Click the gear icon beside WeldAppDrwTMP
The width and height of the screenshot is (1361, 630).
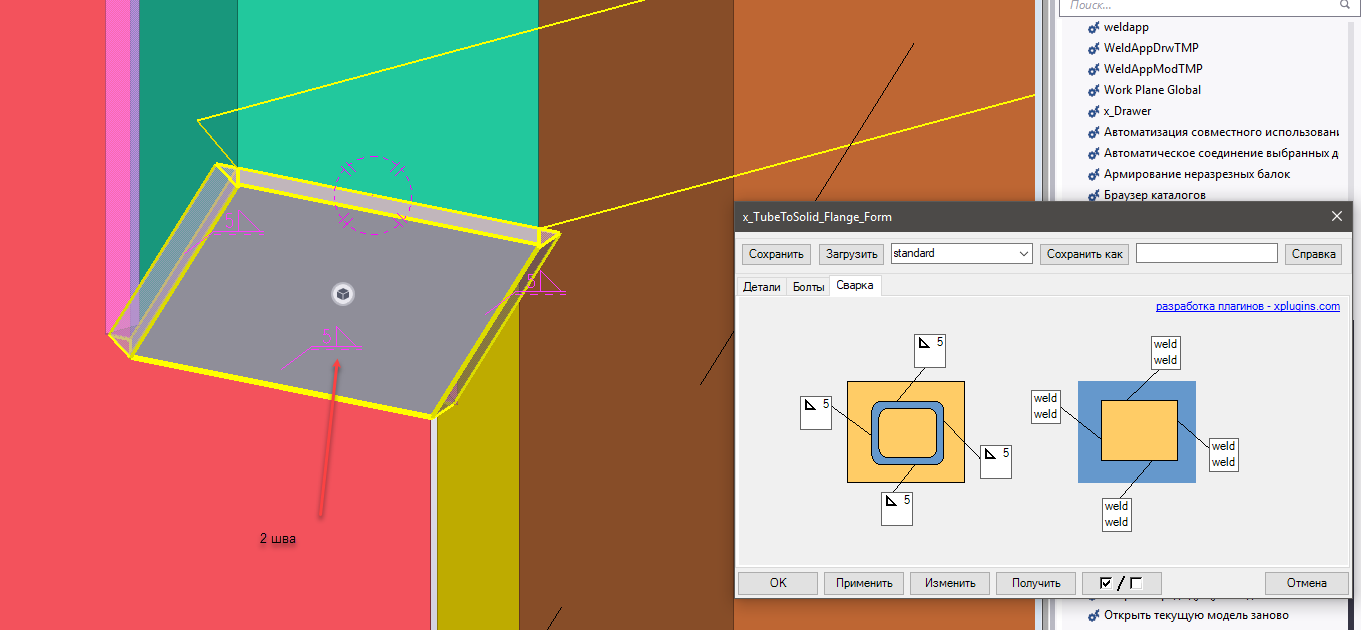[1093, 48]
